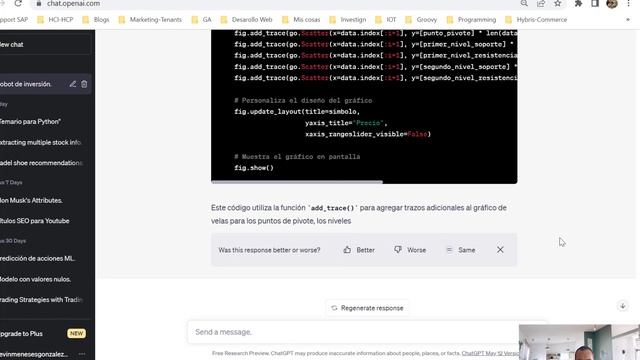Viewport: 640px width, 360px height.
Task: Open the IOT bookmark folder
Action: tap(386, 20)
